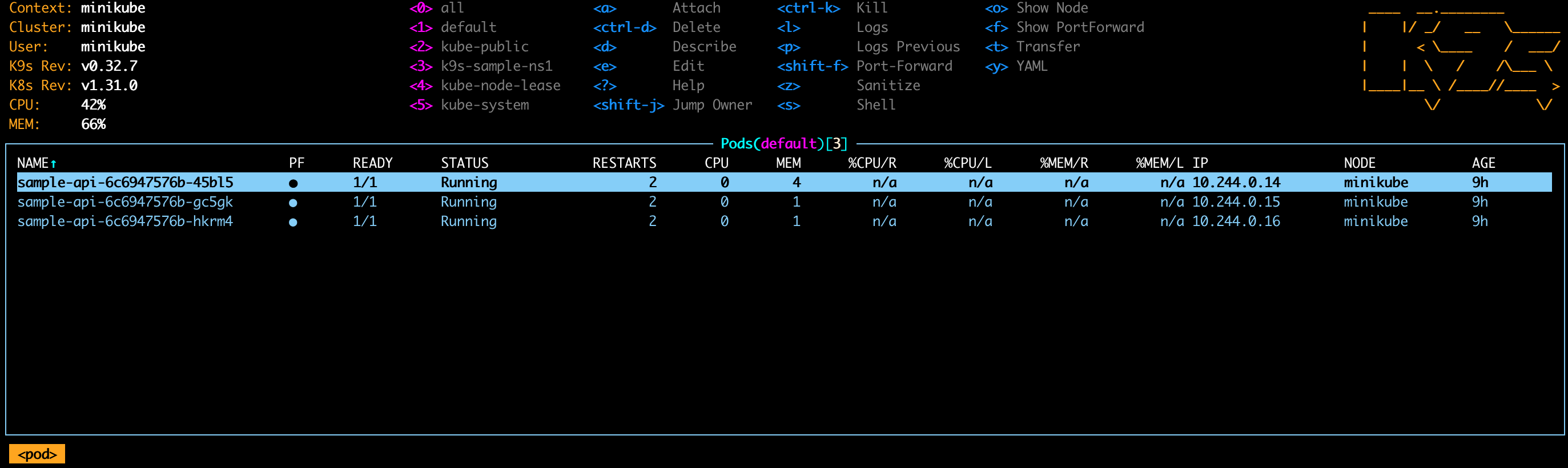Click the Edit <e> command hint
Viewport: 1568px width, 468px height.
tap(649, 66)
